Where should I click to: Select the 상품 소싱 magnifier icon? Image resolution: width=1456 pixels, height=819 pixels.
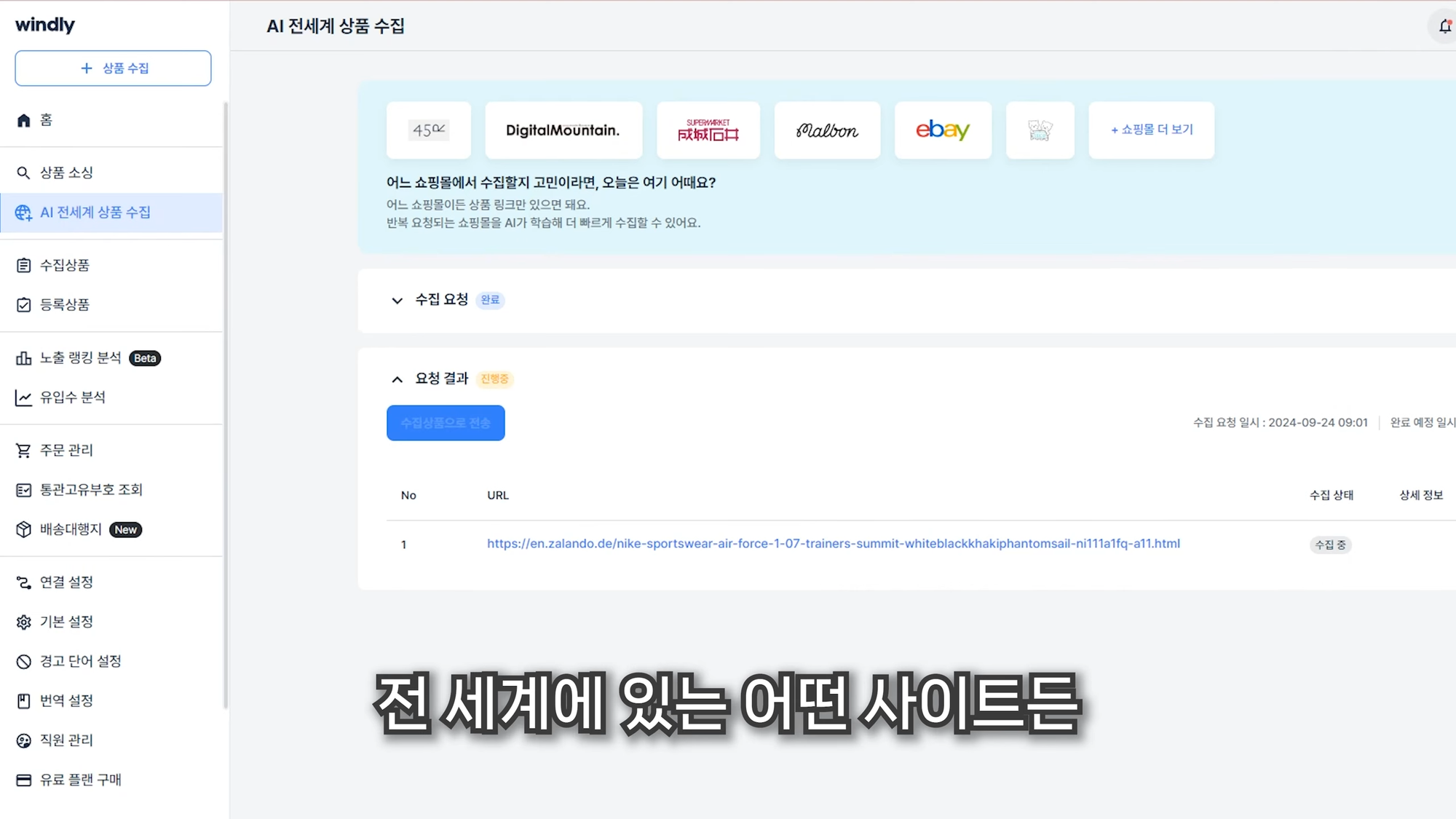pos(23,172)
